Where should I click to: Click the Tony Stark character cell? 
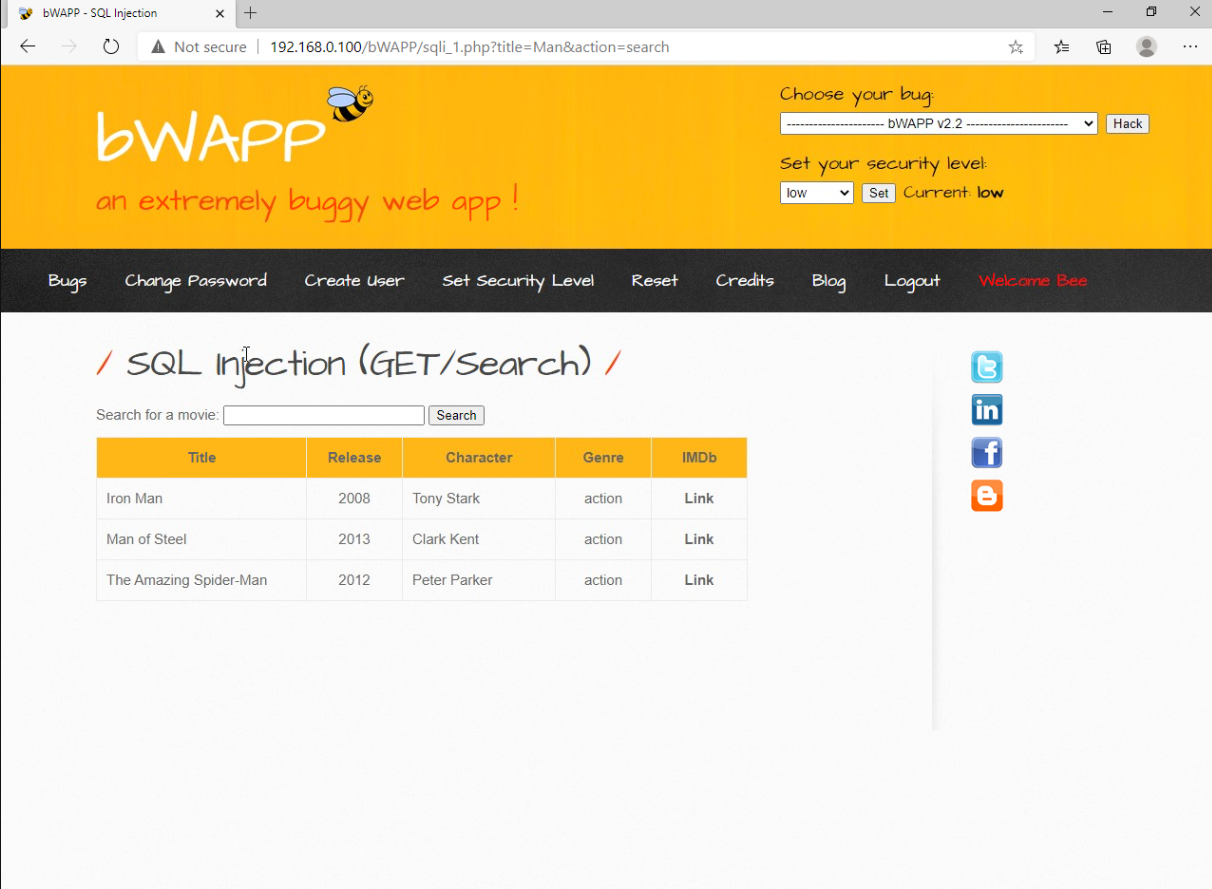tap(479, 498)
